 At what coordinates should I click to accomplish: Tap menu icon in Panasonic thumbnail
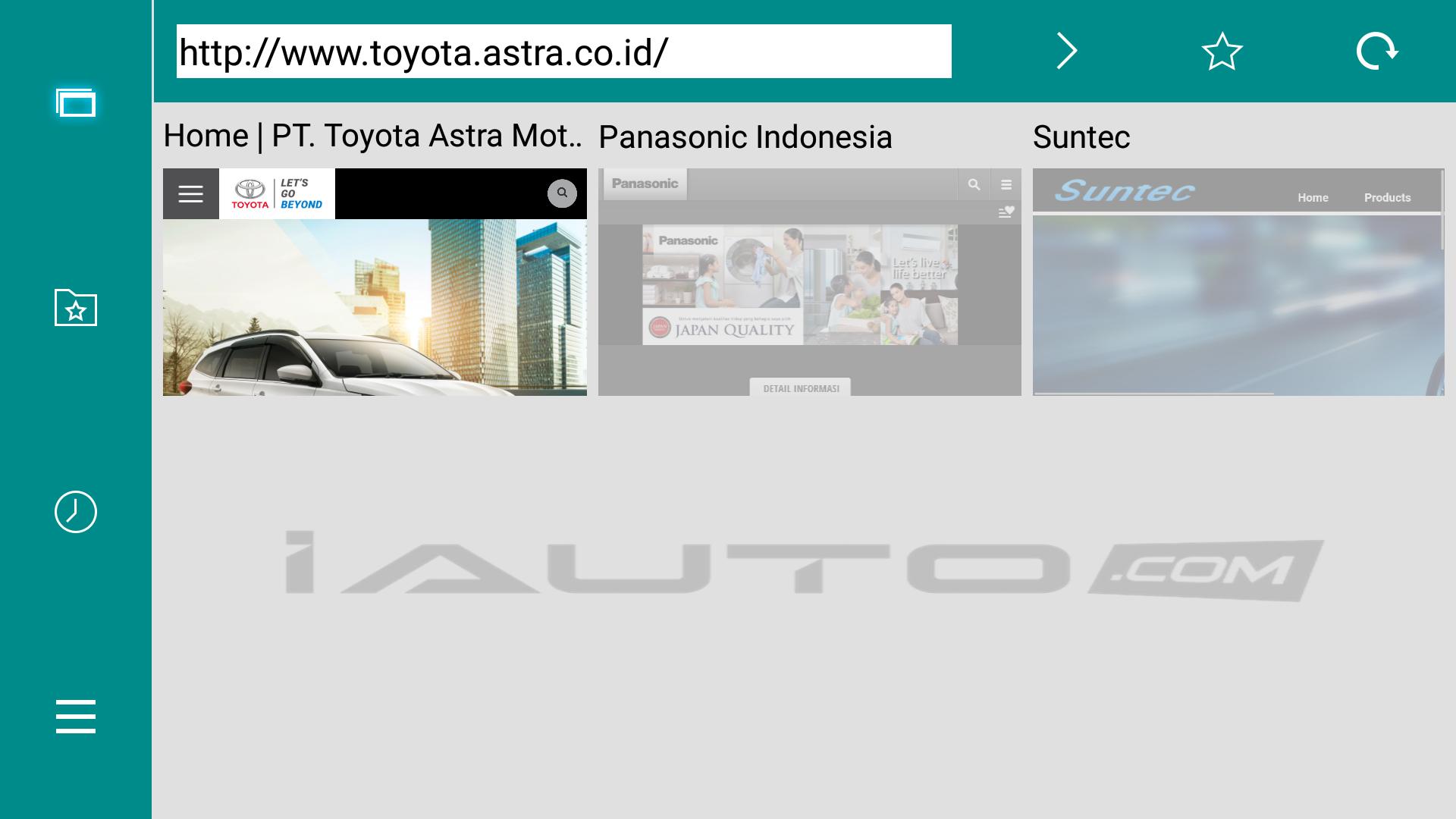click(x=1006, y=184)
